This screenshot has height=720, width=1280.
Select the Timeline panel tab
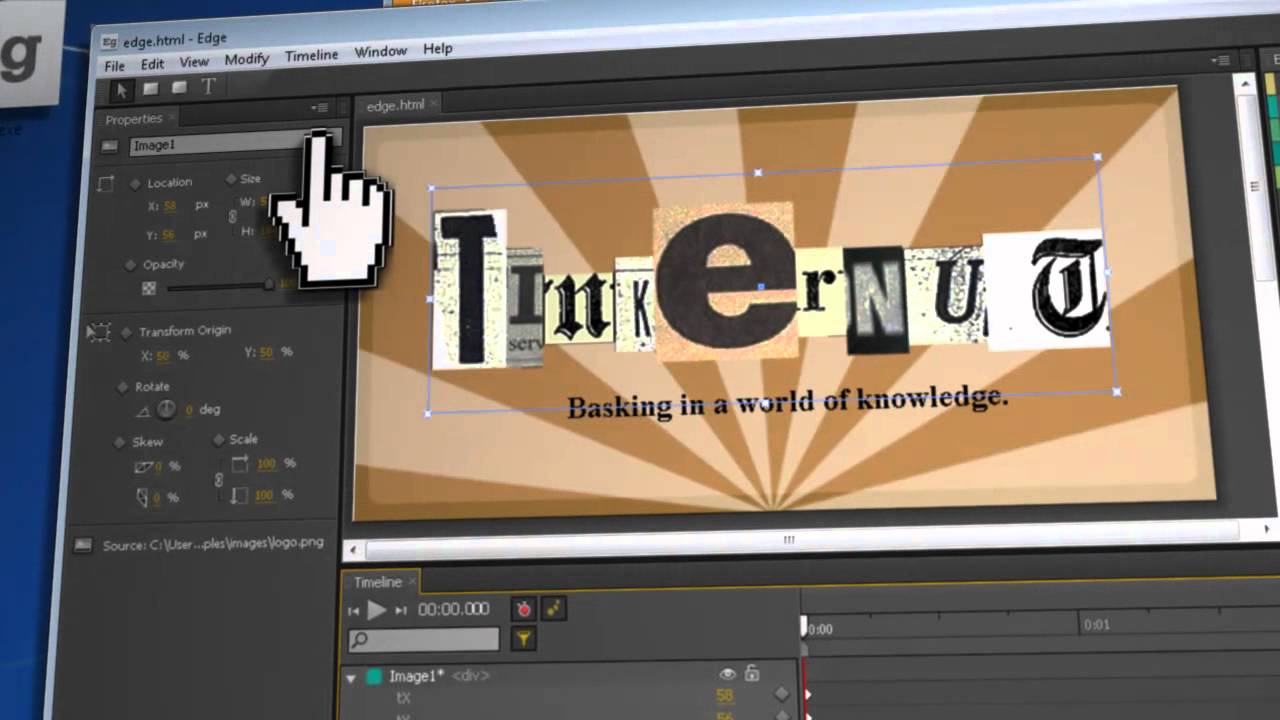click(x=377, y=582)
